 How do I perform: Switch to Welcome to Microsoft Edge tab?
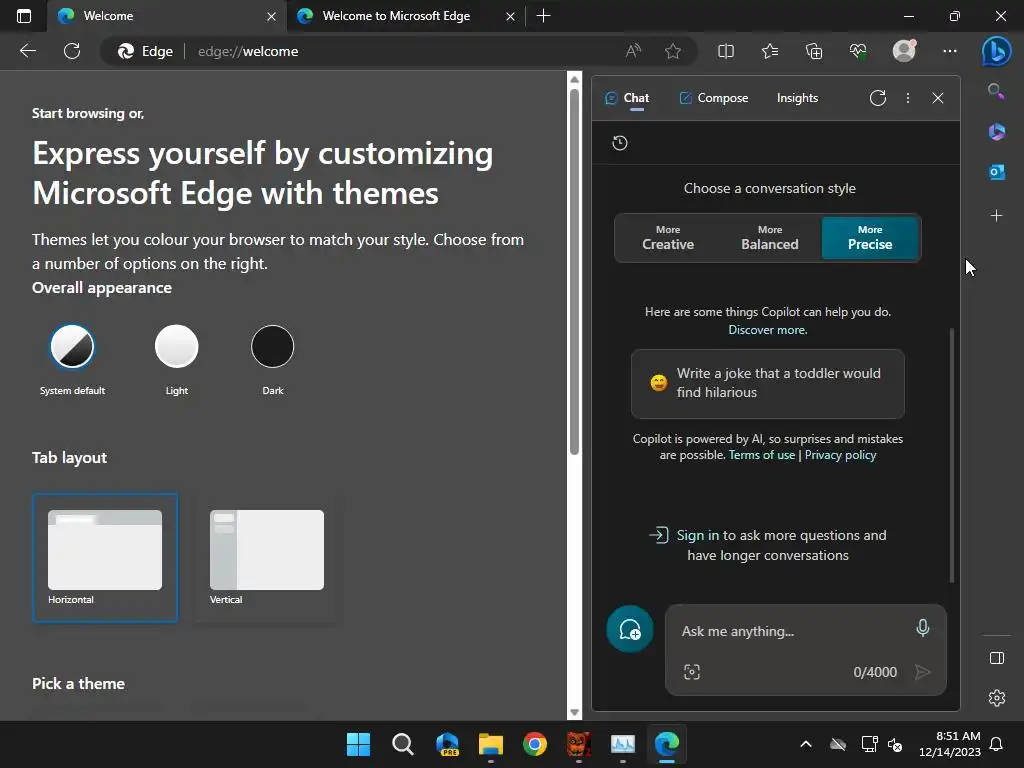click(x=396, y=16)
